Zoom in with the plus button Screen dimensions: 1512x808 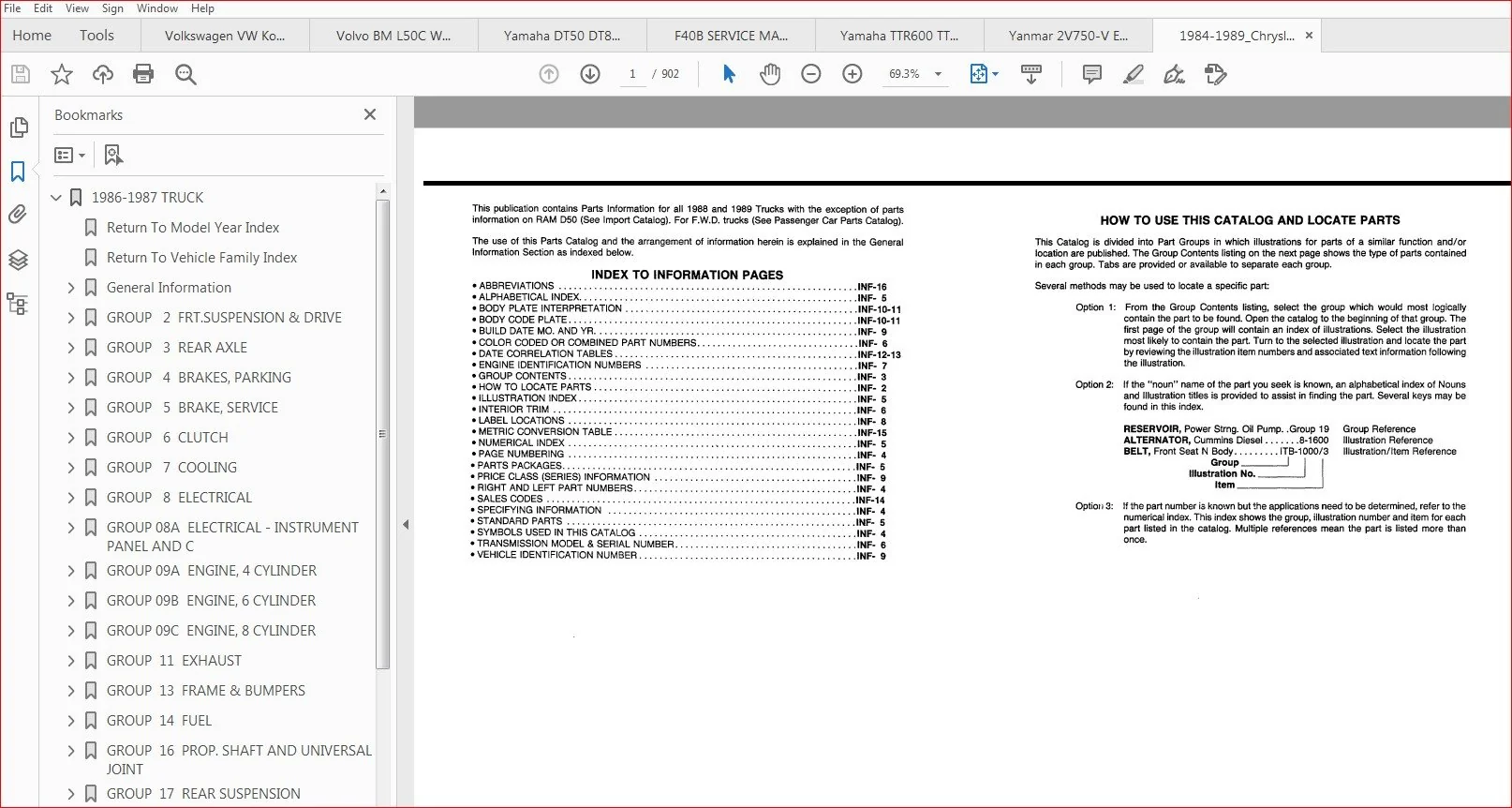coord(852,74)
